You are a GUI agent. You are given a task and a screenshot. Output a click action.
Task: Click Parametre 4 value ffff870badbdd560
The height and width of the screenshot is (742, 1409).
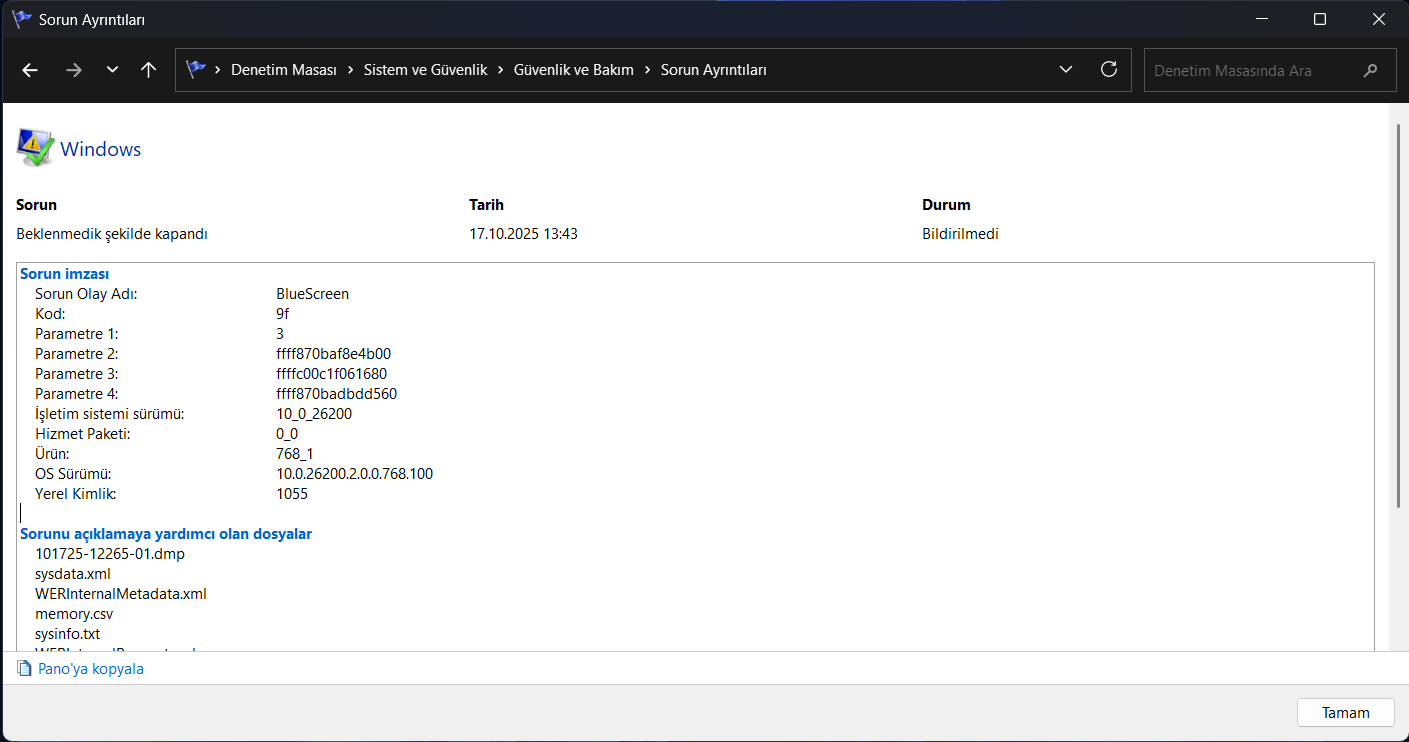point(337,394)
